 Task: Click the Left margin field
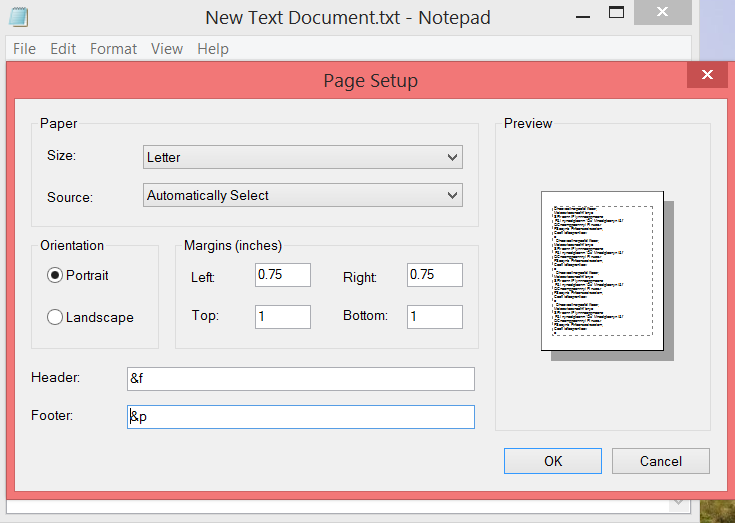pyautogui.click(x=282, y=275)
